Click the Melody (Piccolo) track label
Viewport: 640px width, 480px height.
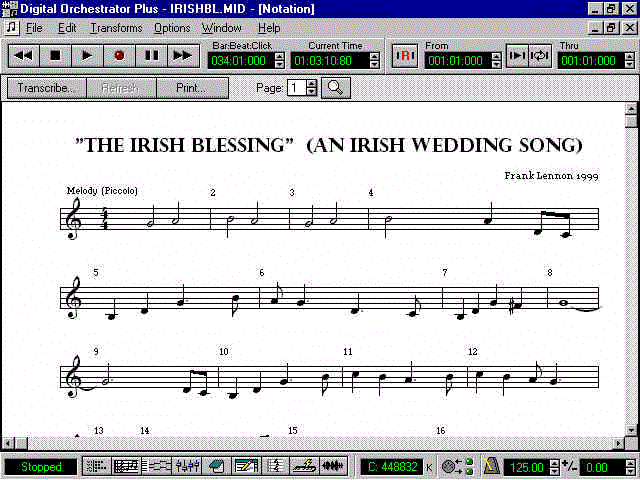coord(102,191)
